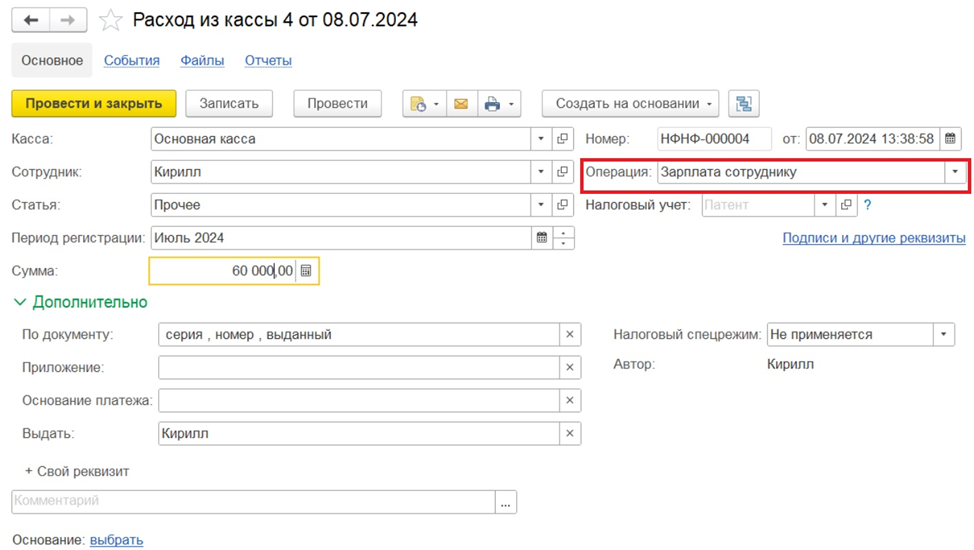Add document to favorites with star icon
The height and width of the screenshot is (550, 974).
pyautogui.click(x=111, y=21)
